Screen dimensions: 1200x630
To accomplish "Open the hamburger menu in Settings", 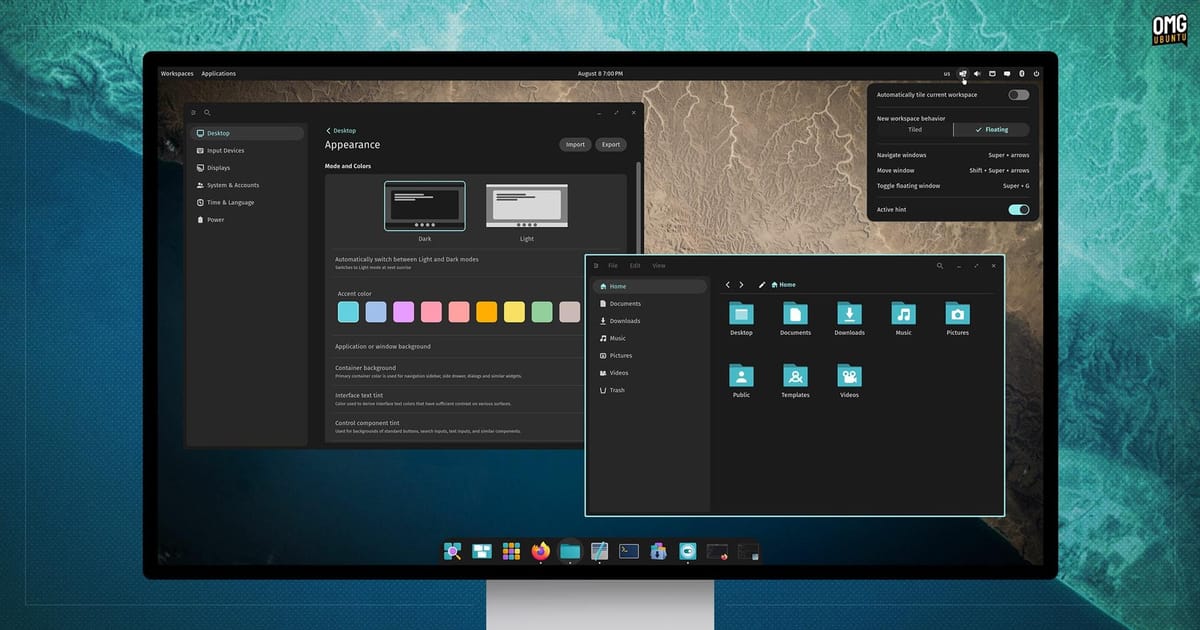I will pyautogui.click(x=194, y=113).
